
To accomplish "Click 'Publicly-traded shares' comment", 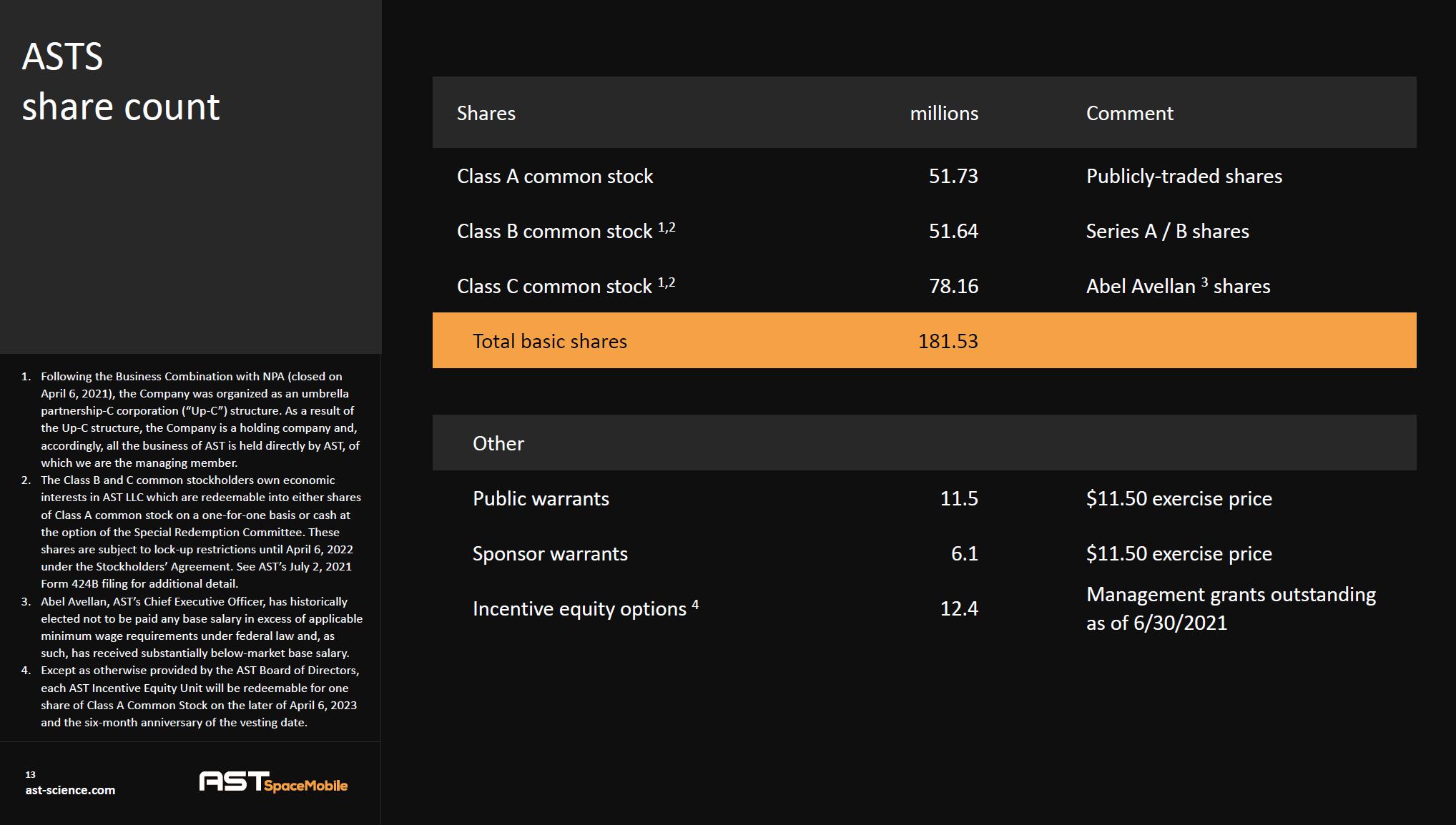I will (x=1184, y=176).
